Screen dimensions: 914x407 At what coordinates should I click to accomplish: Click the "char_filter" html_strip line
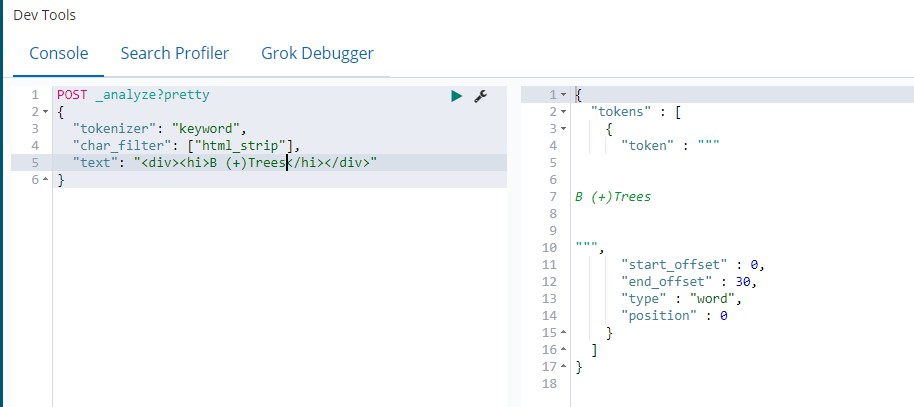click(x=186, y=146)
